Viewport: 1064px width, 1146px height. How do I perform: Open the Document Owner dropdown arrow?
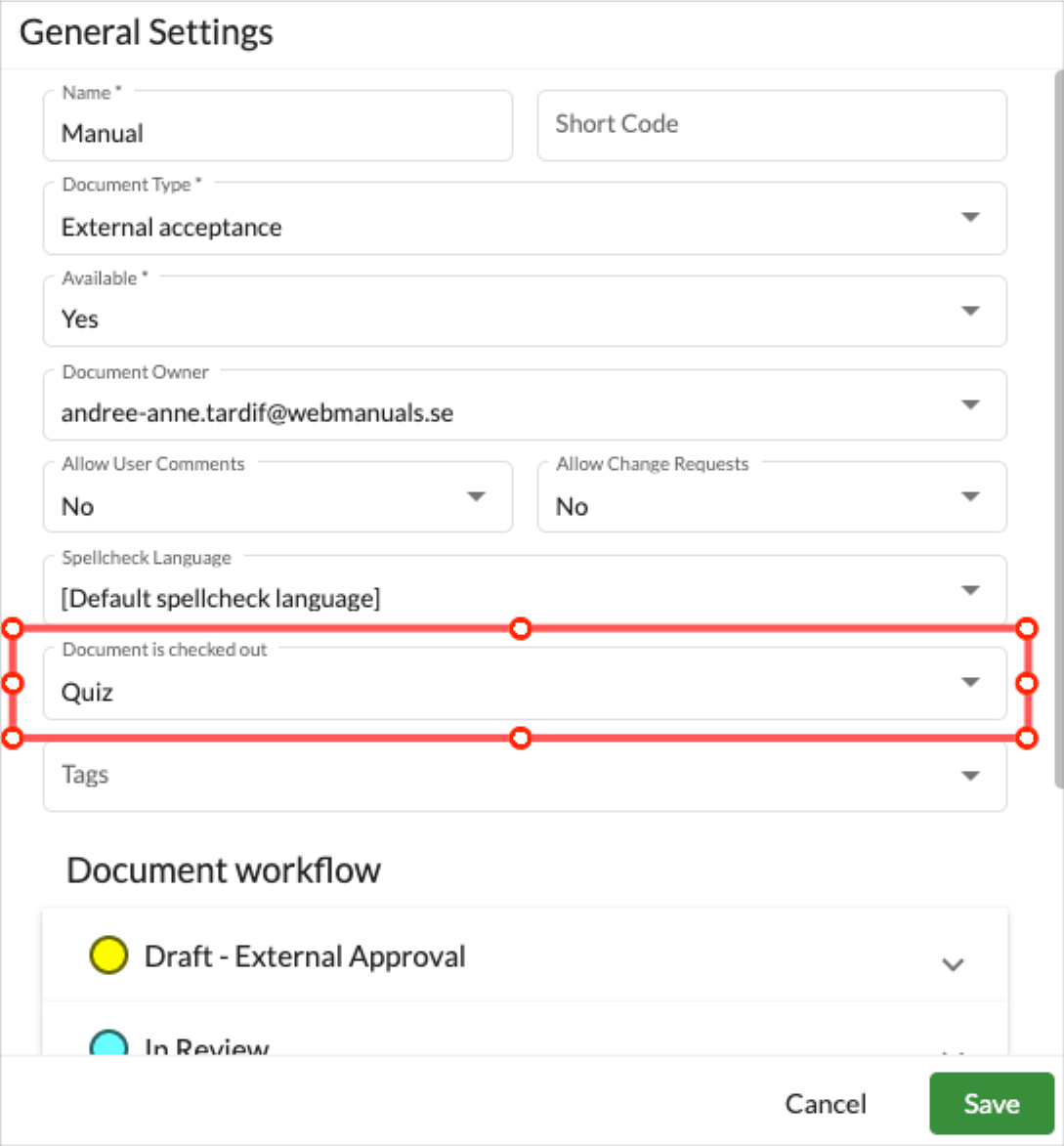[970, 404]
